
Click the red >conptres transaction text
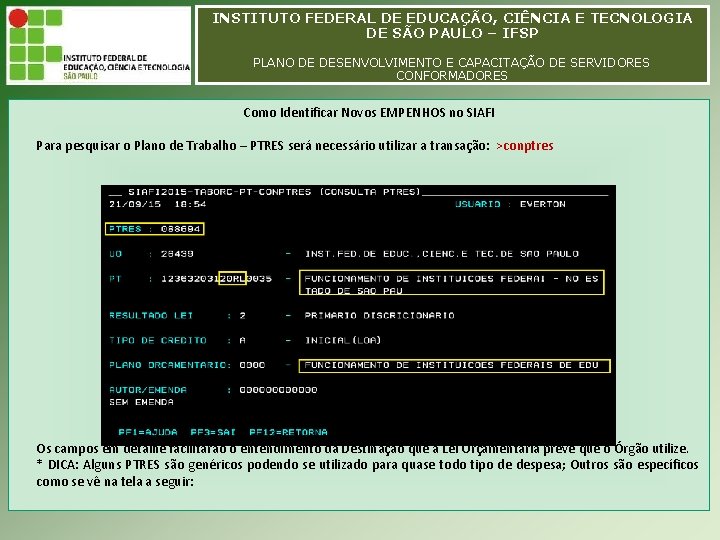click(x=525, y=146)
